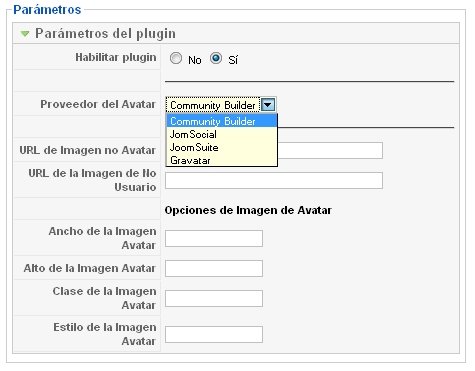Click the Habilitar plugin label
The width and height of the screenshot is (475, 371).
point(116,57)
